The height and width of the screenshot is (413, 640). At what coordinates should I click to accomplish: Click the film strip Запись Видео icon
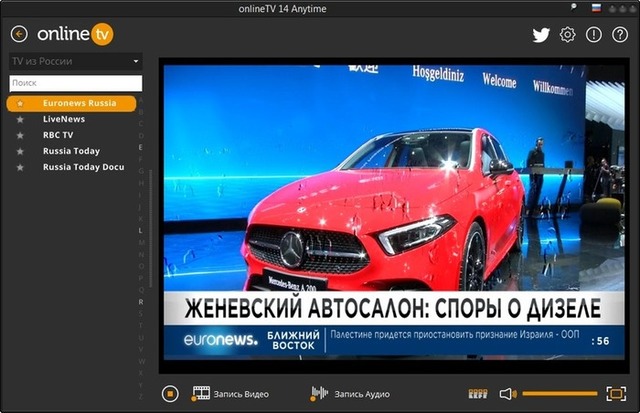pyautogui.click(x=201, y=394)
